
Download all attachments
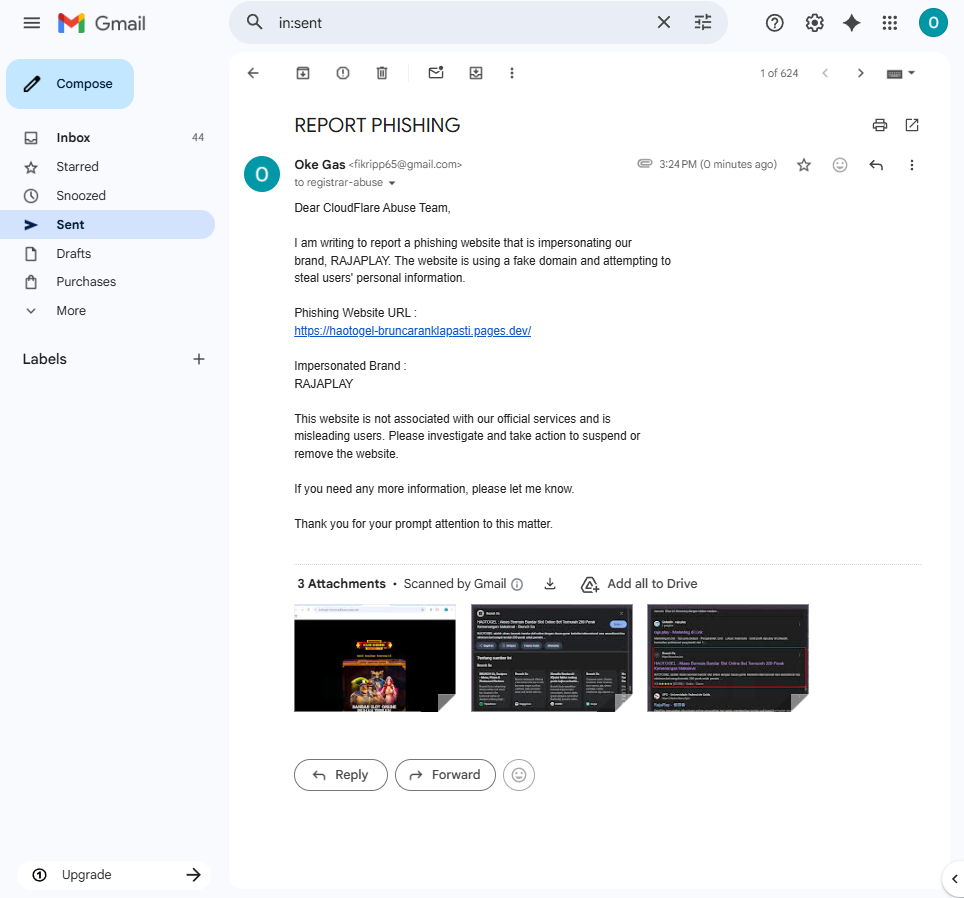click(550, 584)
